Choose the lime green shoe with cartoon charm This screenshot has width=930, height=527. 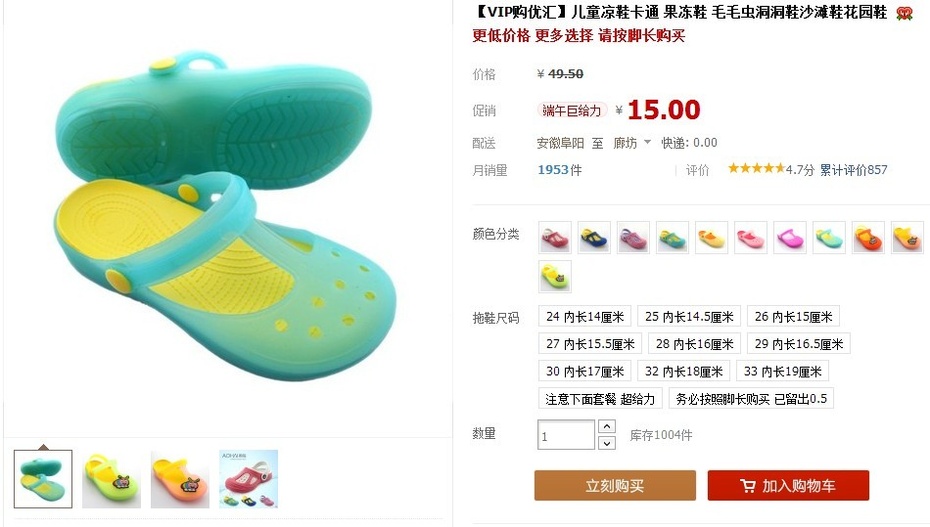click(x=555, y=276)
